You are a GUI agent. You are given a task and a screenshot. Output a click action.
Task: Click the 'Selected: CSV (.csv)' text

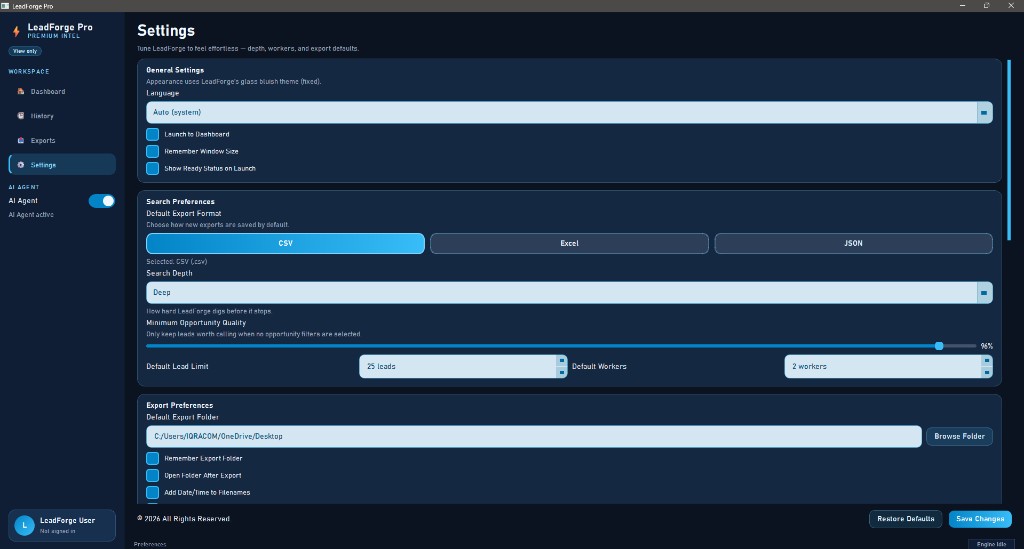(176, 261)
